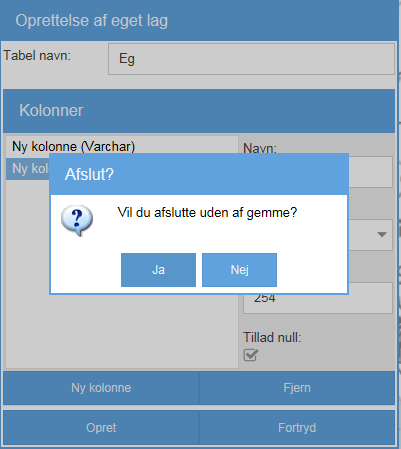Image resolution: width=401 pixels, height=449 pixels.
Task: Click the Kolonner section header
Action: tap(199, 111)
